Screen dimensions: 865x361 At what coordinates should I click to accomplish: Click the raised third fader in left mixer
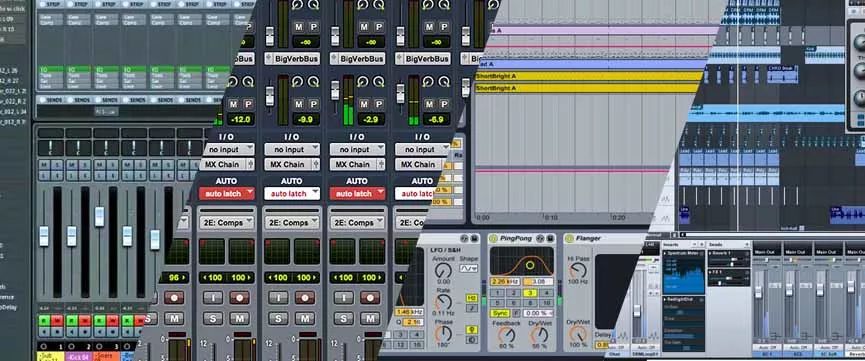(99, 217)
